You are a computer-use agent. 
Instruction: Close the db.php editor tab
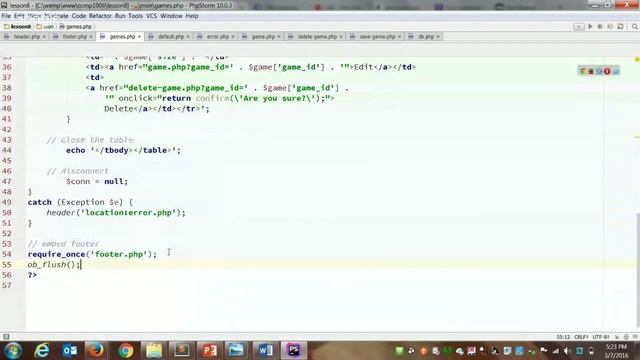[438, 37]
